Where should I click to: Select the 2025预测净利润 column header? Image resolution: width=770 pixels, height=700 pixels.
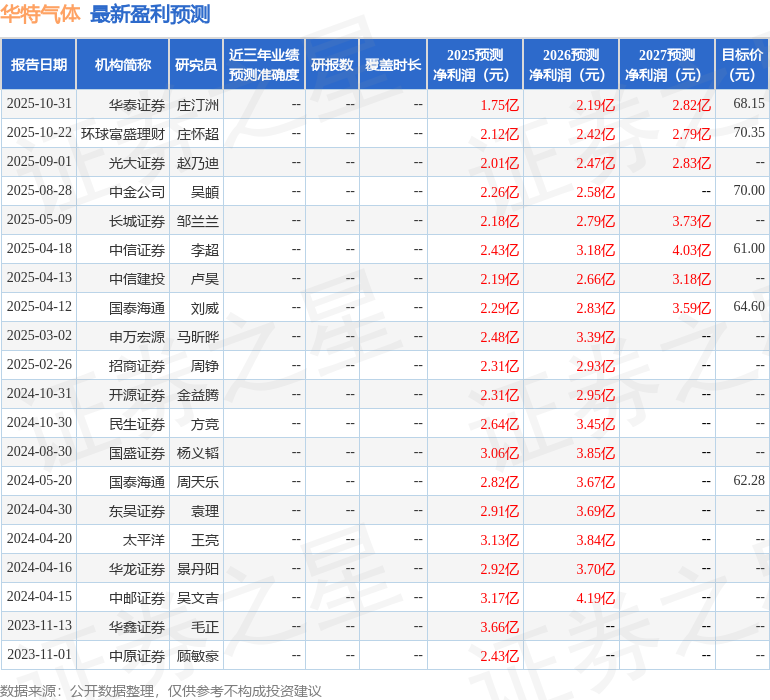click(475, 65)
